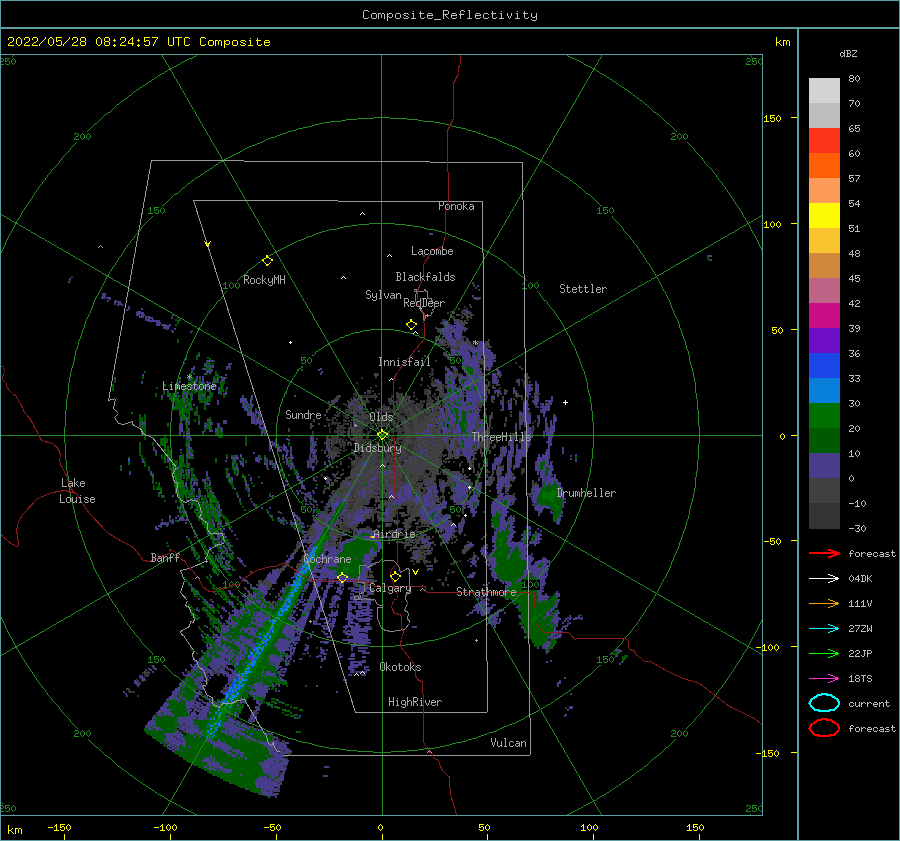Click the Airdrie label
Image resolution: width=900 pixels, height=841 pixels.
[x=394, y=534]
